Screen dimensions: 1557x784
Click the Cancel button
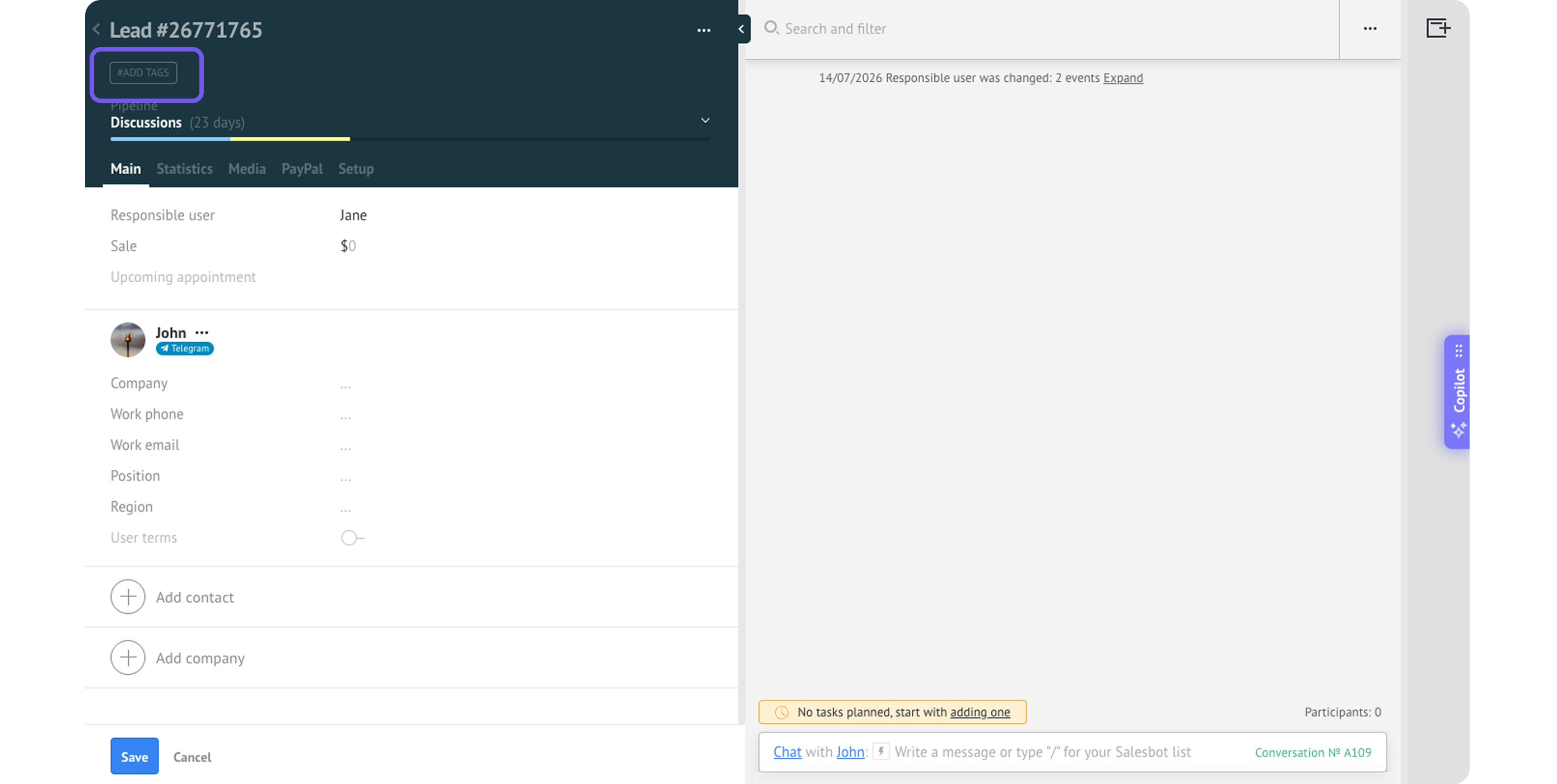click(x=192, y=757)
